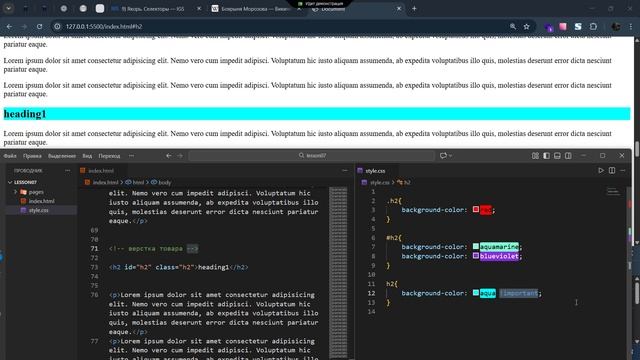The height and width of the screenshot is (360, 640).
Task: Toggle the primary sidebar visibility
Action: pyautogui.click(x=546, y=156)
